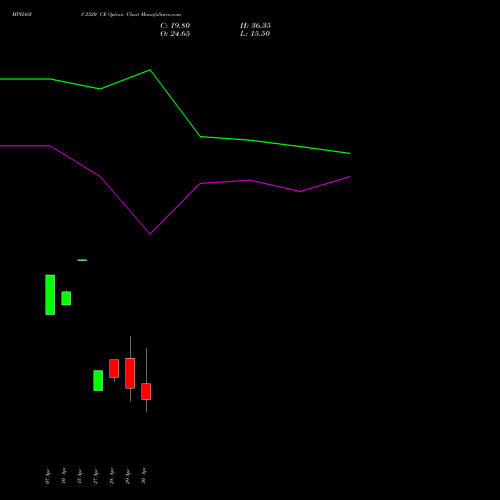The width and height of the screenshot is (500, 500).
Task: Click the close value 'C: 19.80'
Action: click(x=175, y=26)
